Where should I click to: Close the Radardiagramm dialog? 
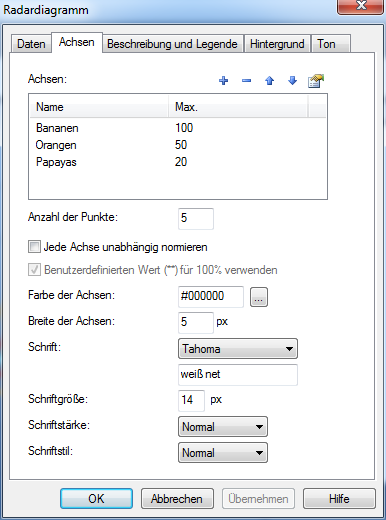click(x=361, y=6)
